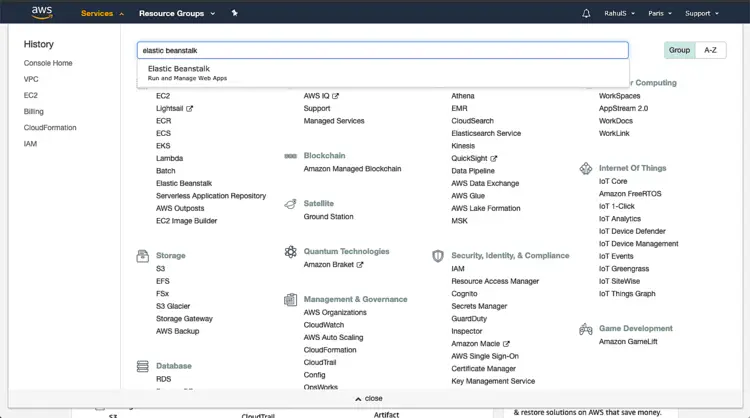Viewport: 750px width, 418px height.
Task: Open the notifications bell icon
Action: pyautogui.click(x=586, y=13)
